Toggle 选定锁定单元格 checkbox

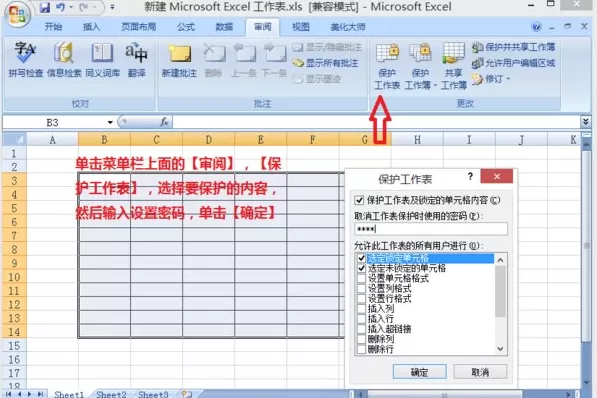[x=361, y=258]
